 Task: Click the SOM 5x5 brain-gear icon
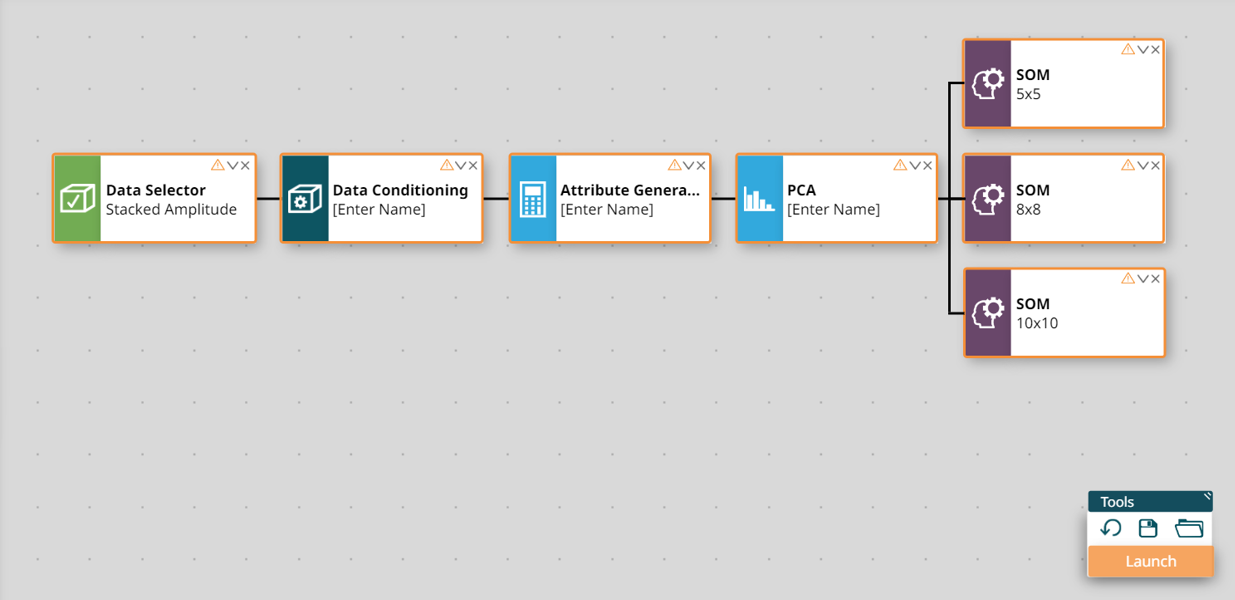click(987, 84)
